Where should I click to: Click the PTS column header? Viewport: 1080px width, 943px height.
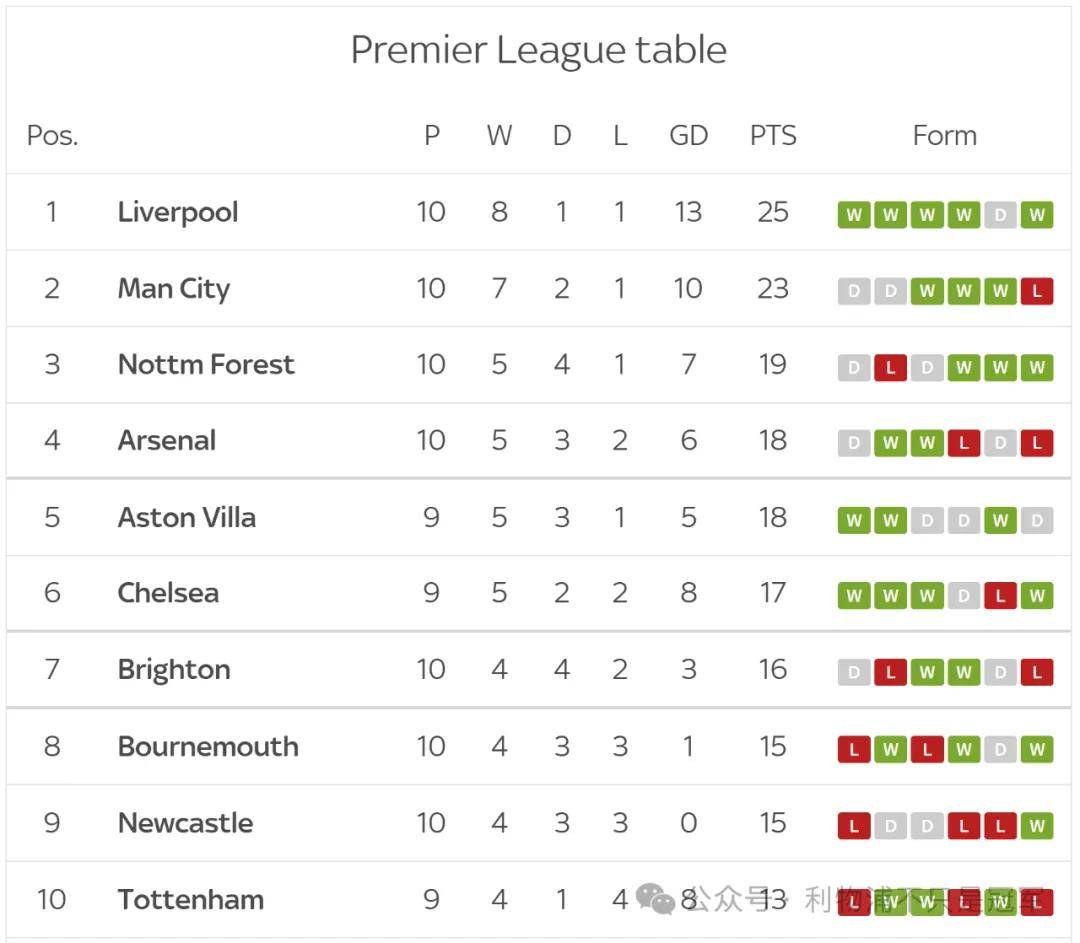coord(773,136)
